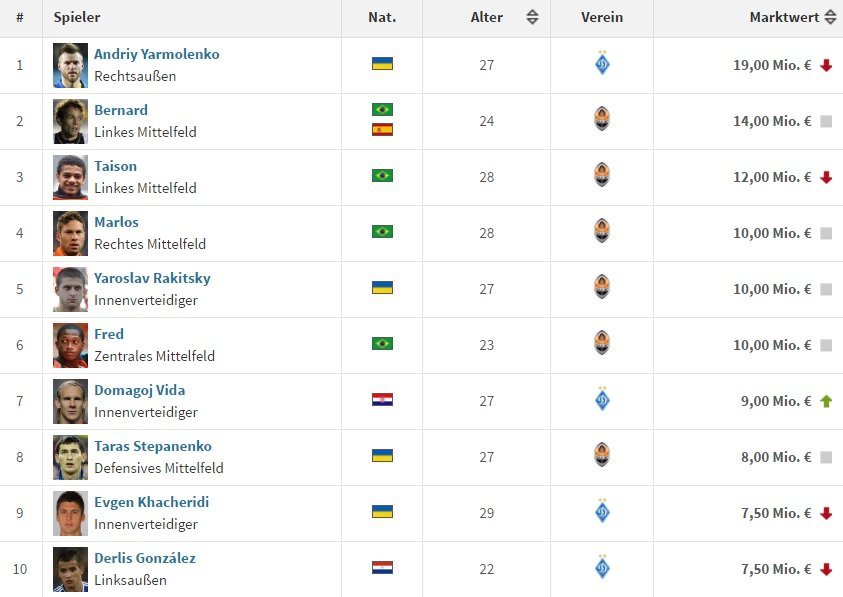Open Andriy Yarmolenko player profile link
843x597 pixels.
click(156, 54)
